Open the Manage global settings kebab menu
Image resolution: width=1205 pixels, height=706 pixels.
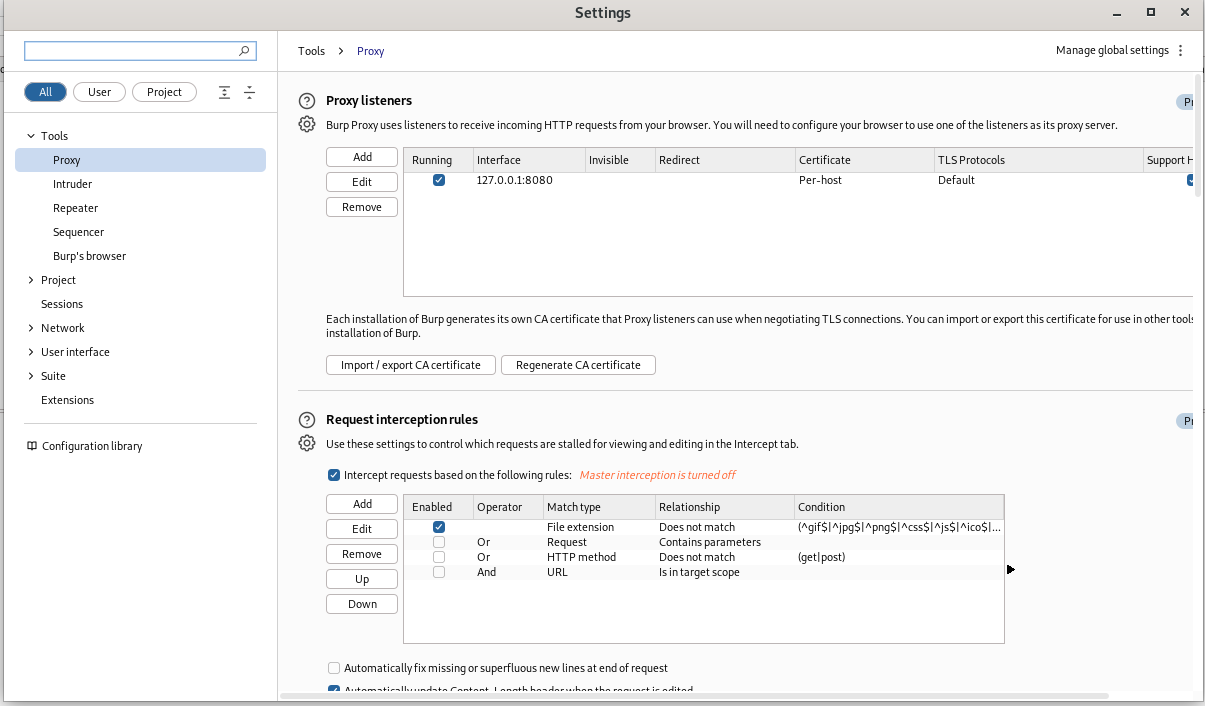pyautogui.click(x=1180, y=51)
